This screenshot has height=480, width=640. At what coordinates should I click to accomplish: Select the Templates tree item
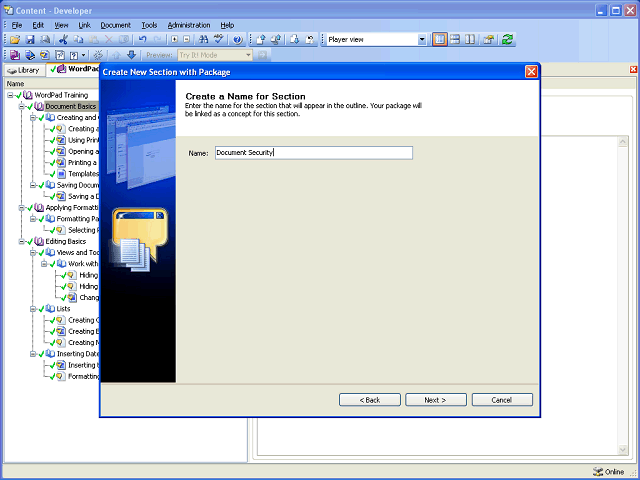click(83, 174)
